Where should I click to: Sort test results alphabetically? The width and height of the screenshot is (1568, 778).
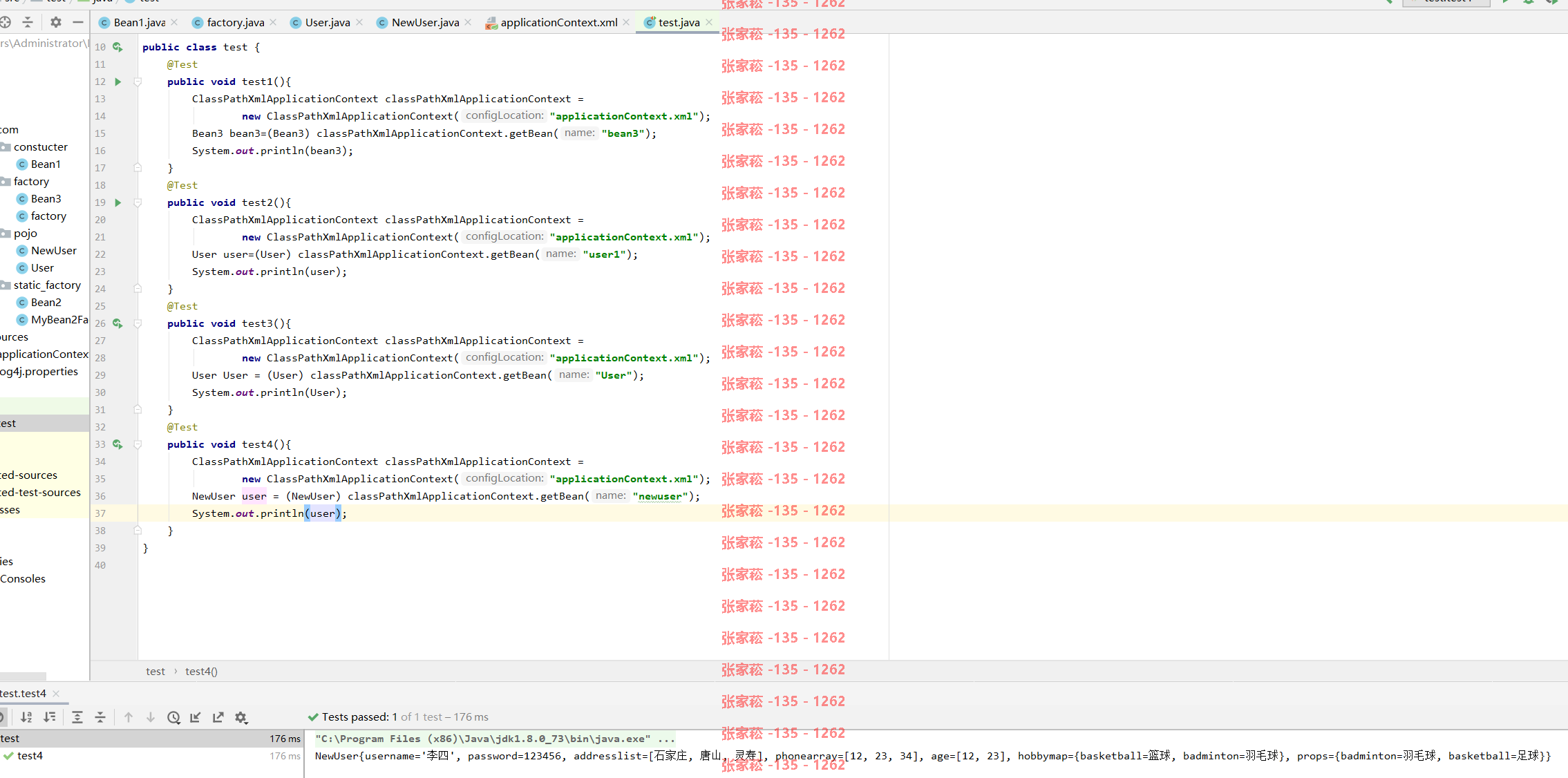[x=26, y=717]
